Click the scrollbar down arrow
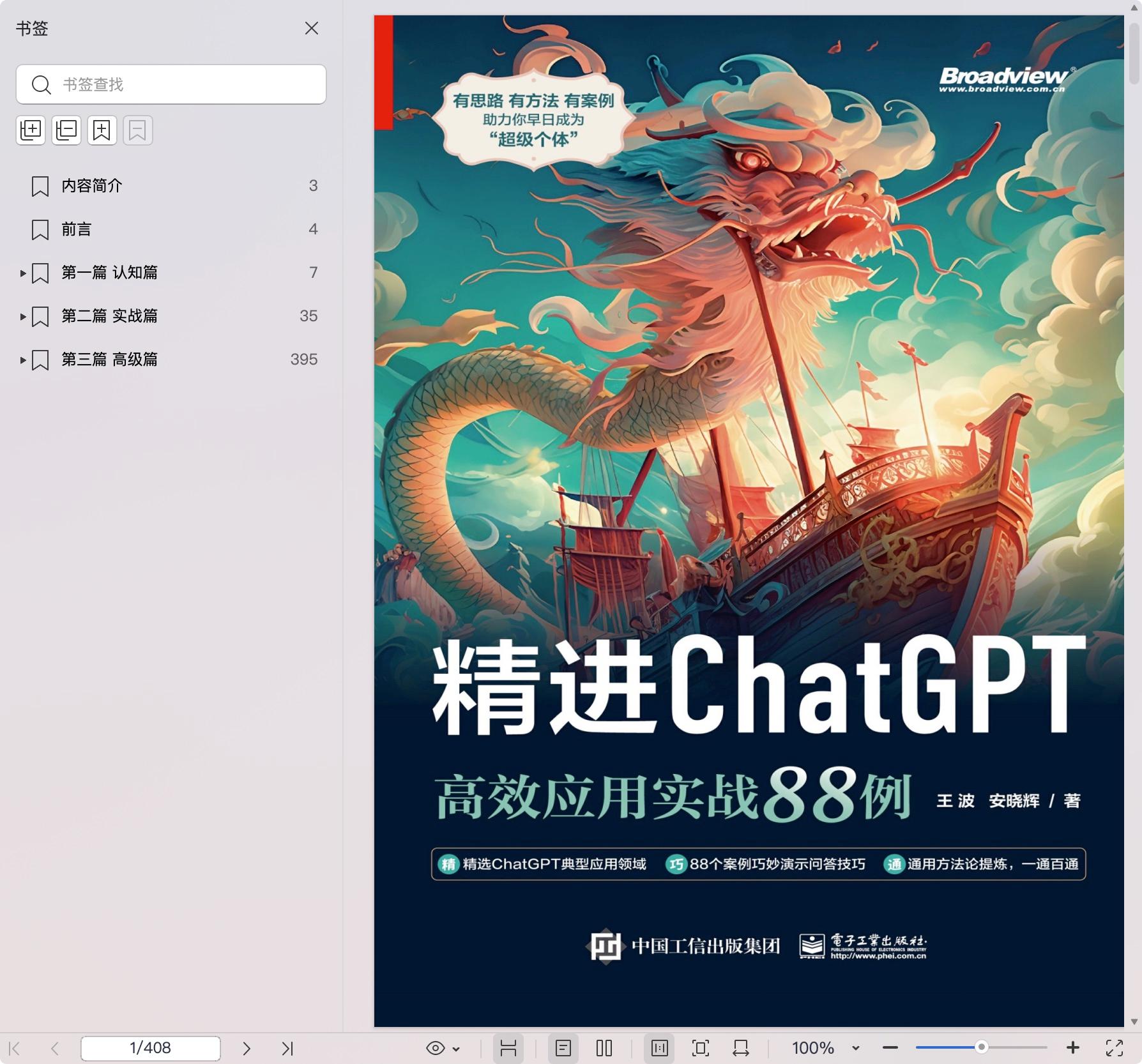This screenshot has width=1142, height=1064. [1134, 1021]
